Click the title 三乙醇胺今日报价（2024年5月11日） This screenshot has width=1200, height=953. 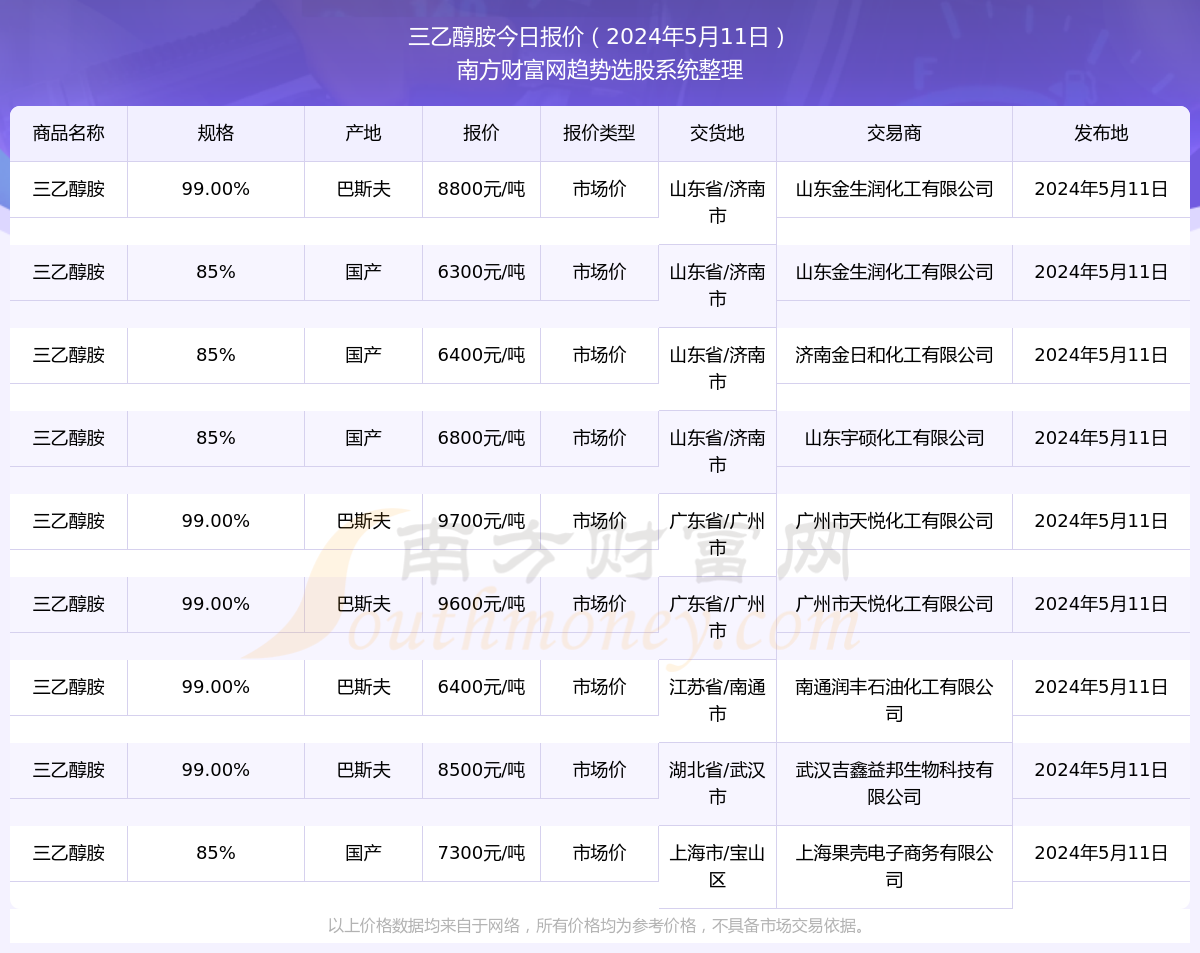coord(600,38)
